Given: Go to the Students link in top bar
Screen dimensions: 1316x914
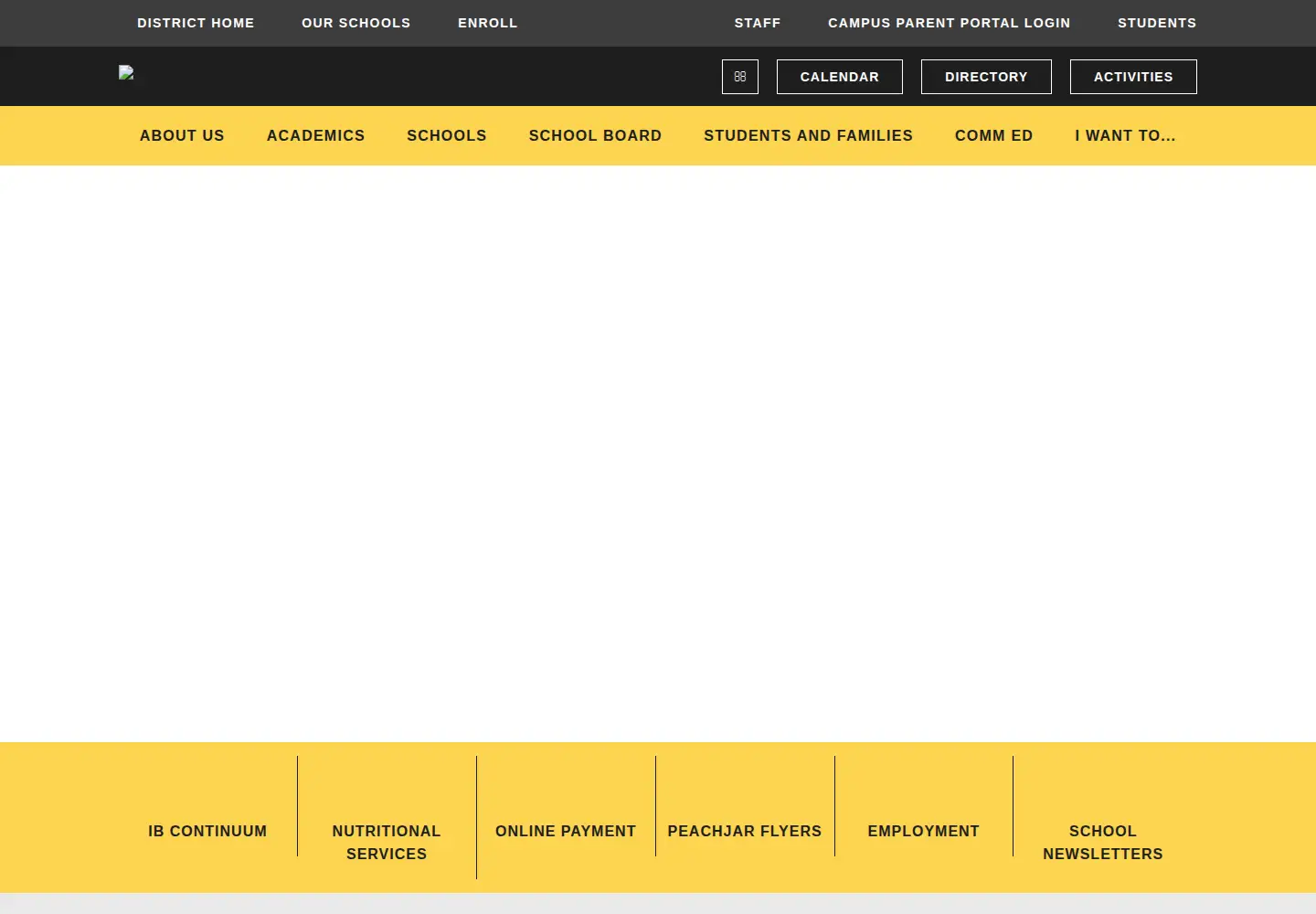Looking at the screenshot, I should [x=1157, y=23].
